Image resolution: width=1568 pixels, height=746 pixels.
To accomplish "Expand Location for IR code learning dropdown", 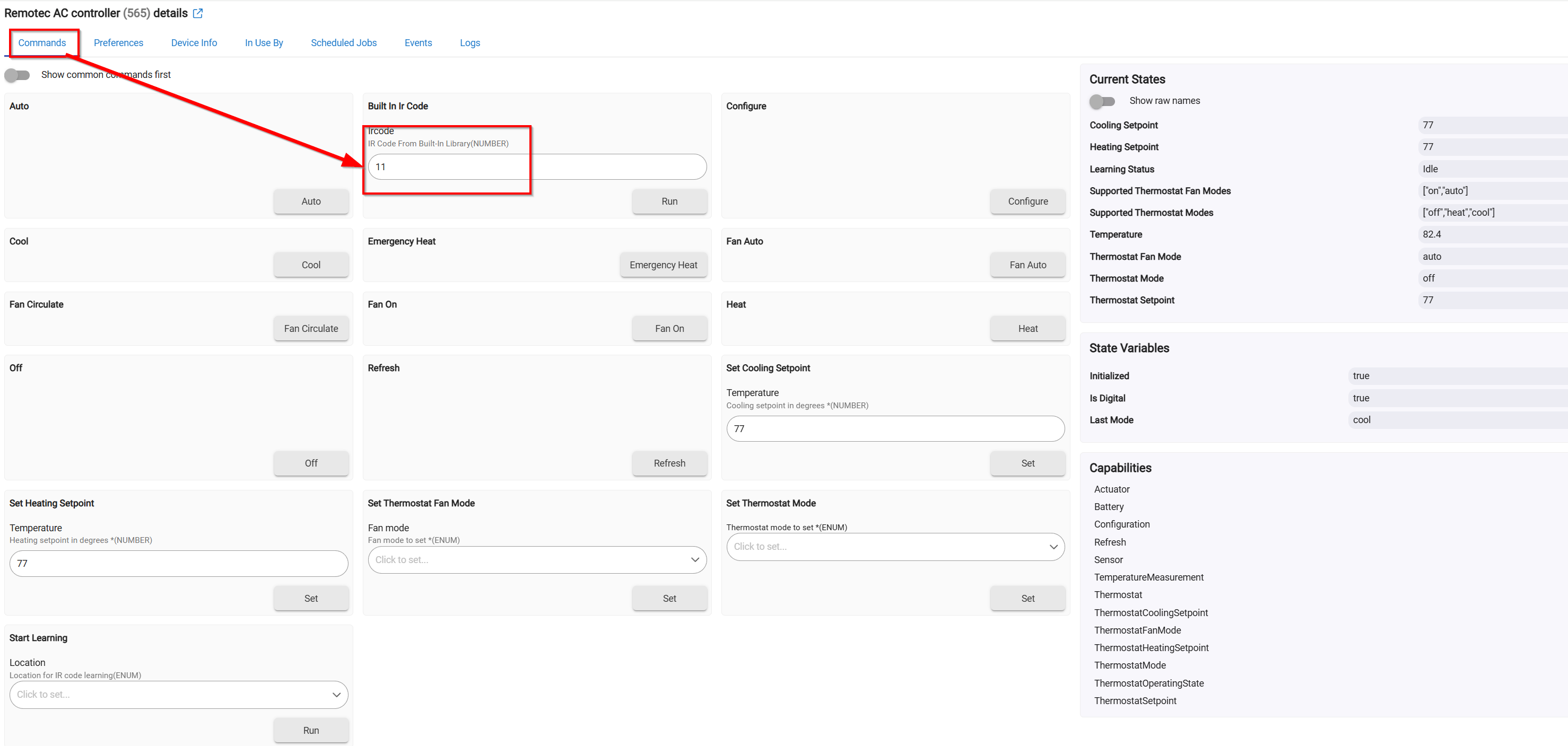I will coord(179,694).
